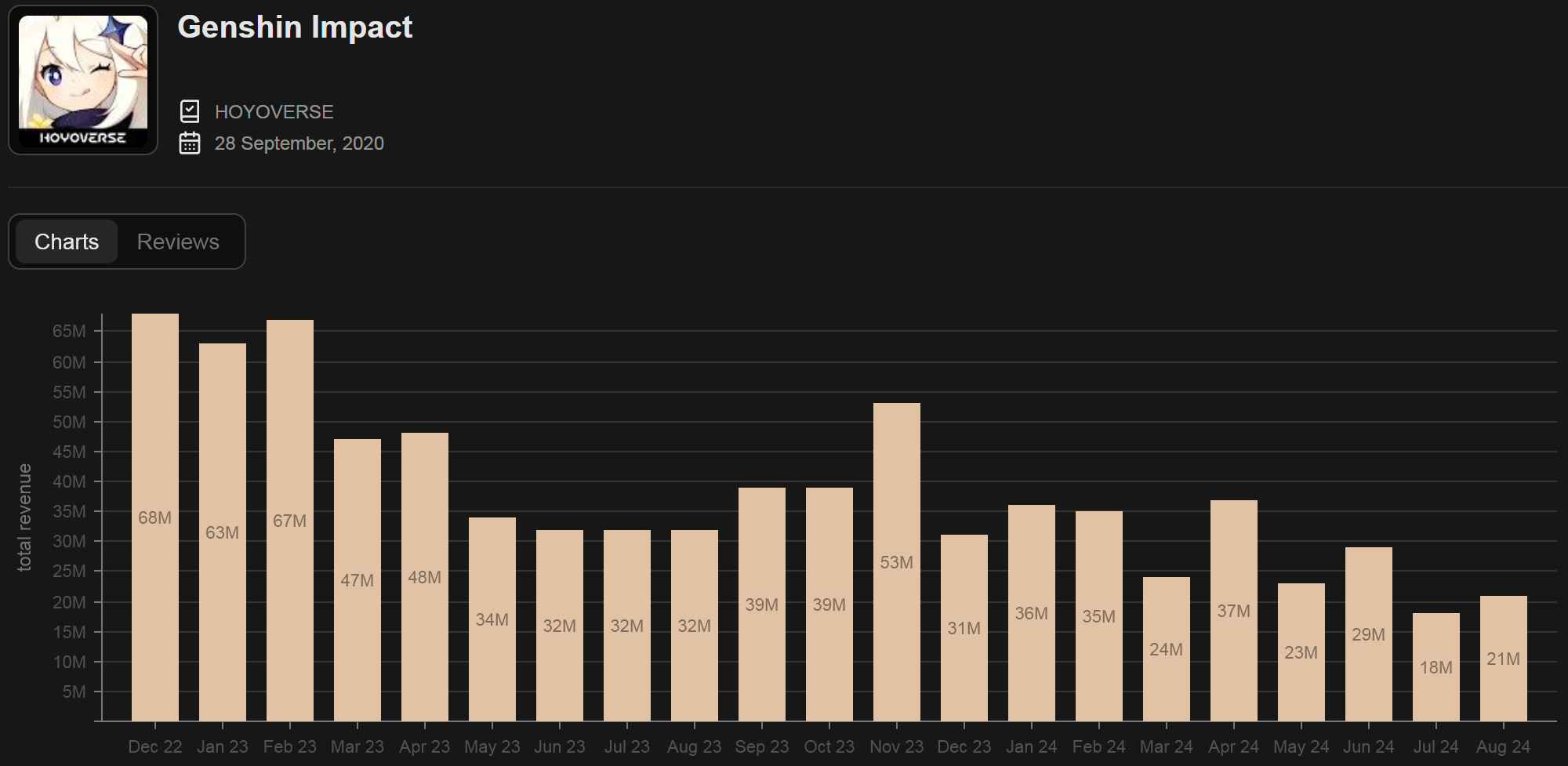Open the Reviews tab
This screenshot has height=766, width=1568.
point(178,241)
